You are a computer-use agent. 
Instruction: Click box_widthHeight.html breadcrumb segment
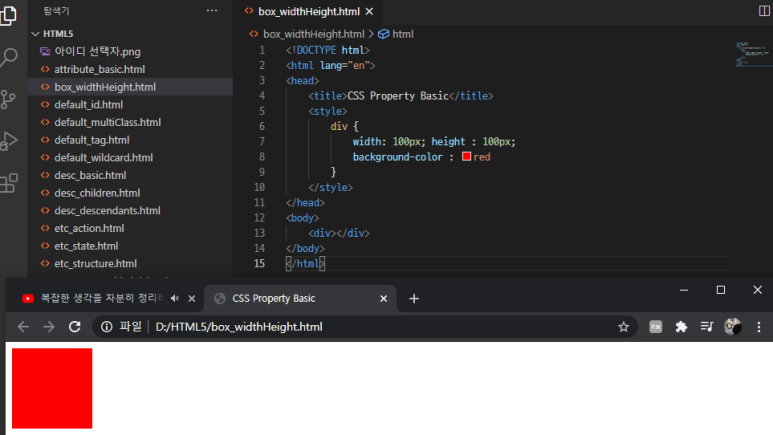[x=314, y=34]
